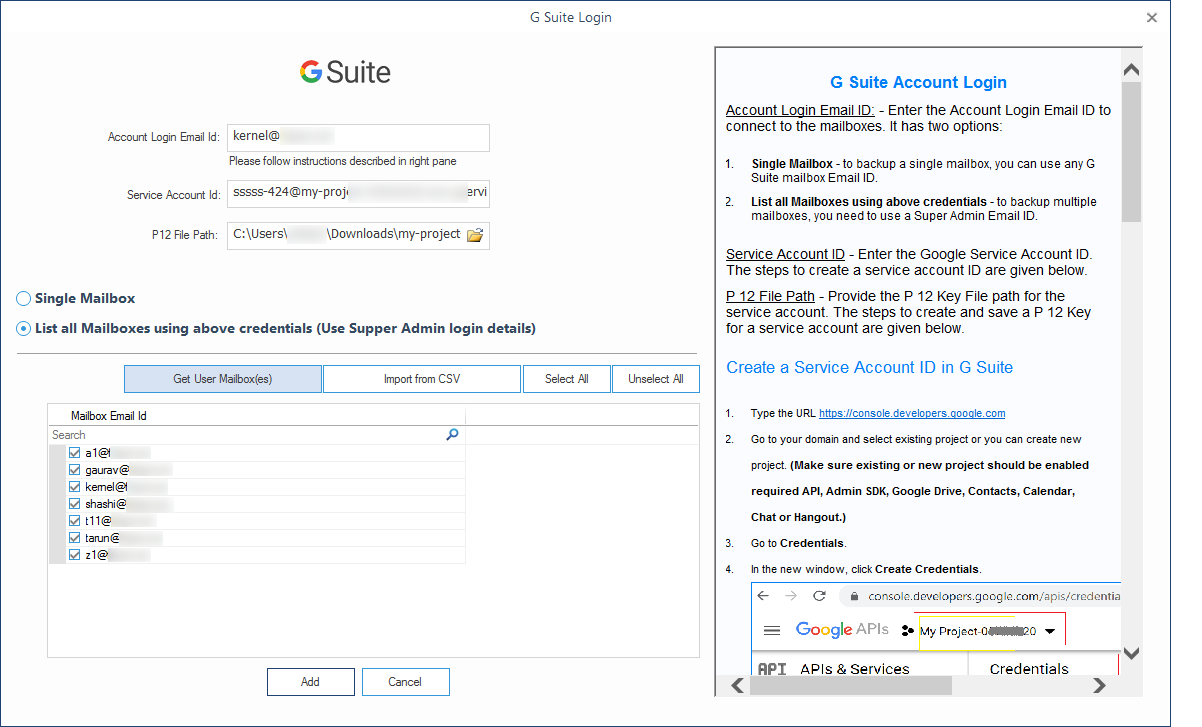Click the reload icon in help image browser

coord(819,596)
